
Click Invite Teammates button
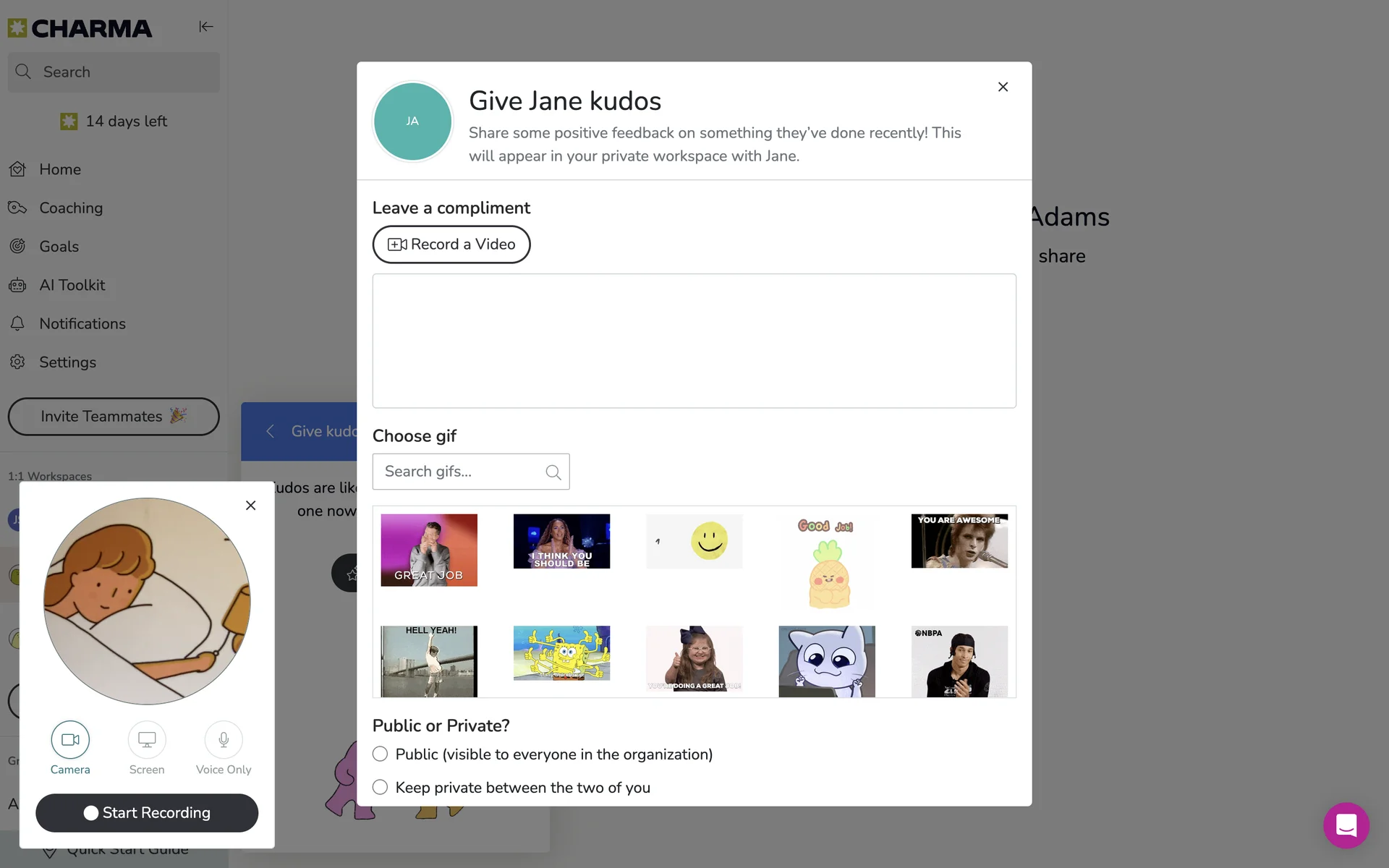114,417
